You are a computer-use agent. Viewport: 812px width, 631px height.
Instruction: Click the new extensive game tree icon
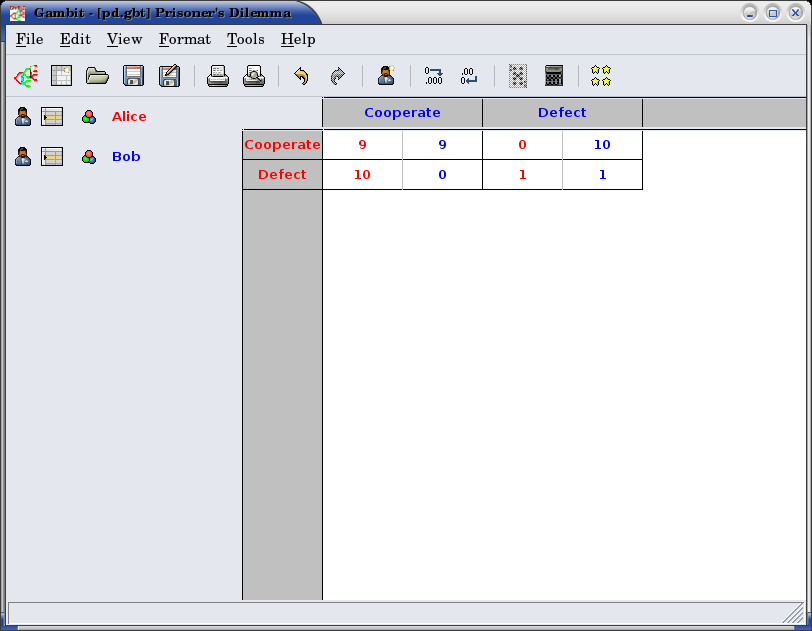click(25, 76)
